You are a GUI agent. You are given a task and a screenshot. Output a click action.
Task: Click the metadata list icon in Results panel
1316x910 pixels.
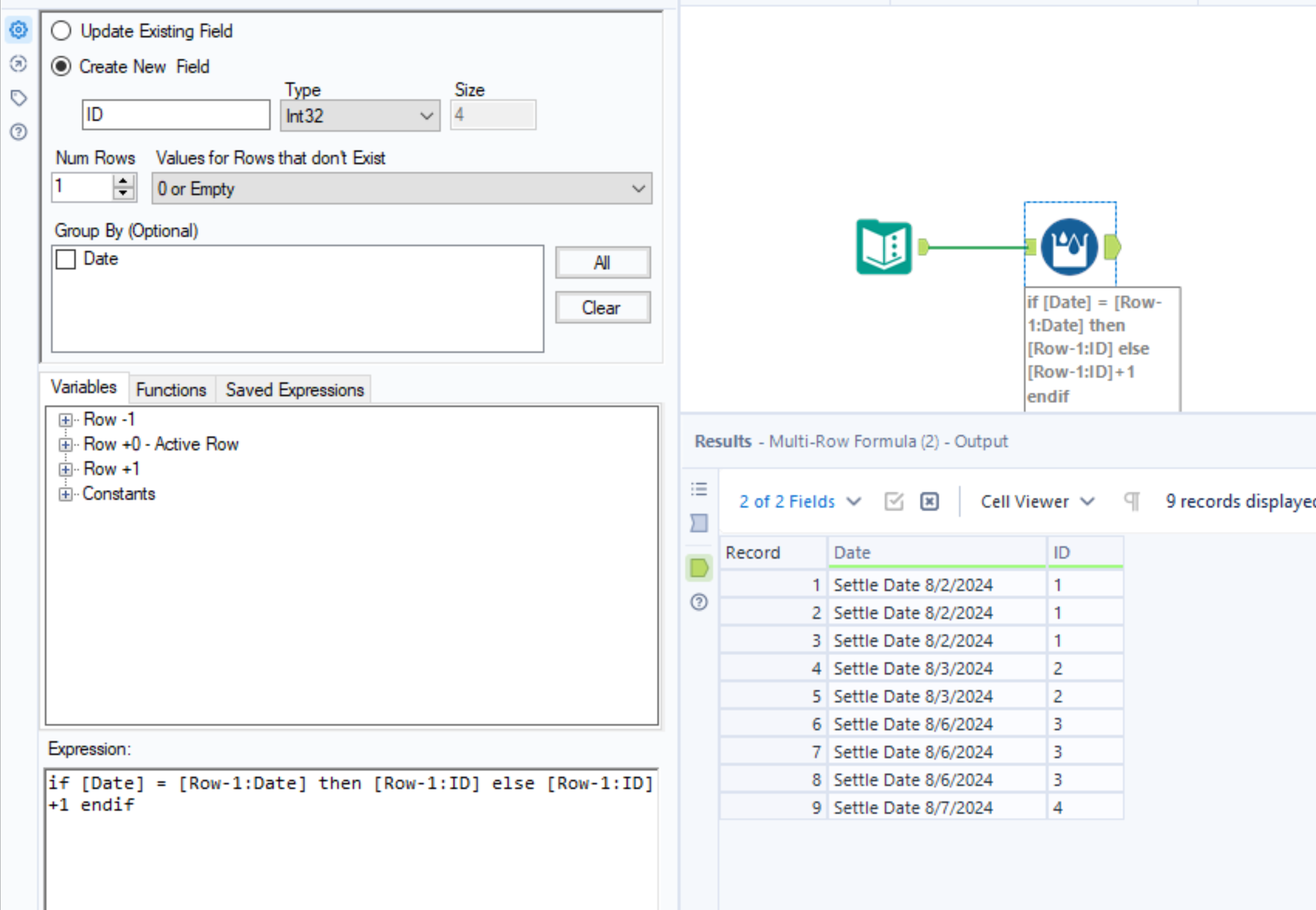pos(699,489)
